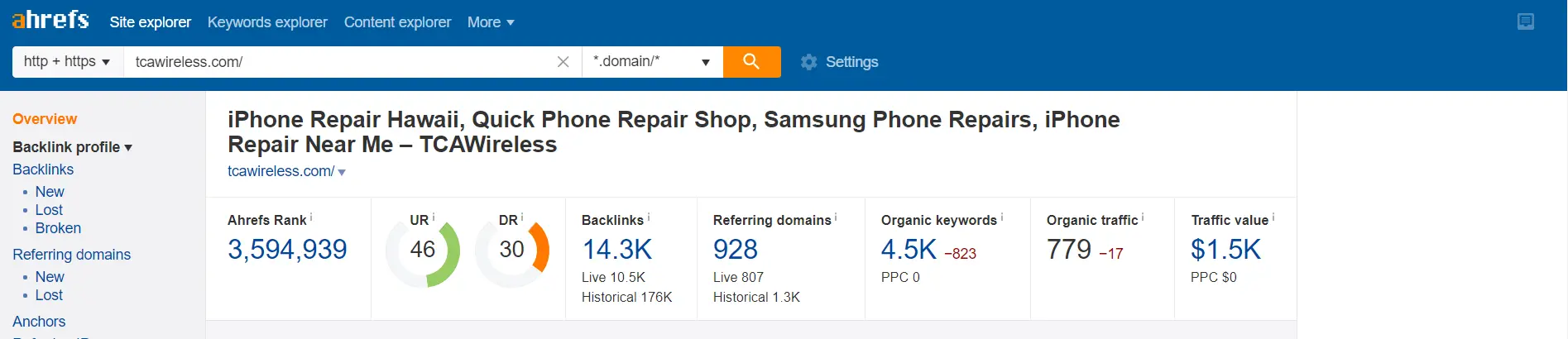Open the Settings gear icon

click(x=808, y=62)
